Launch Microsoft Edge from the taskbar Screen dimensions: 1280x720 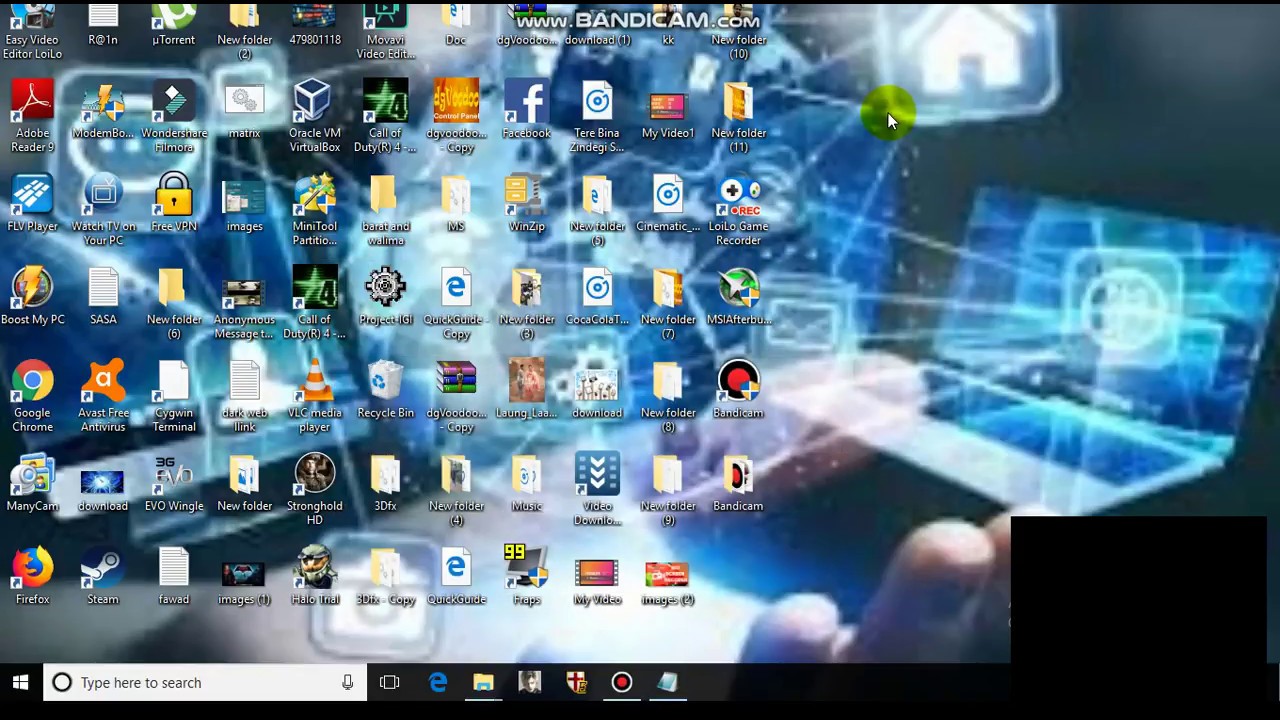click(x=437, y=683)
